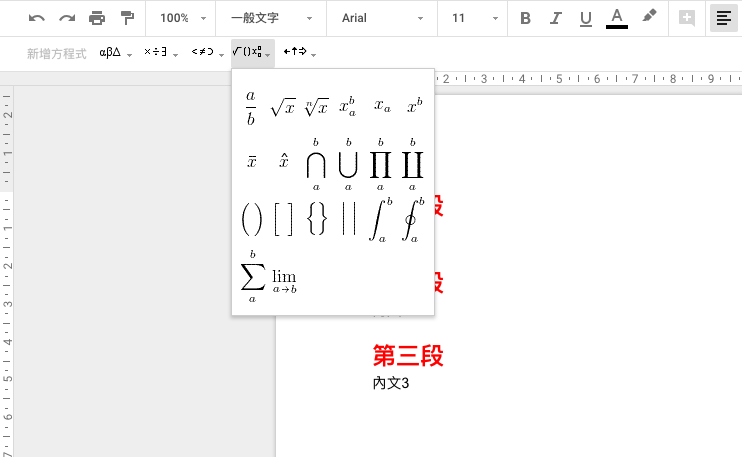Screen dimensions: 742x457
Task: Open the arrows symbols menu
Action: click(300, 52)
